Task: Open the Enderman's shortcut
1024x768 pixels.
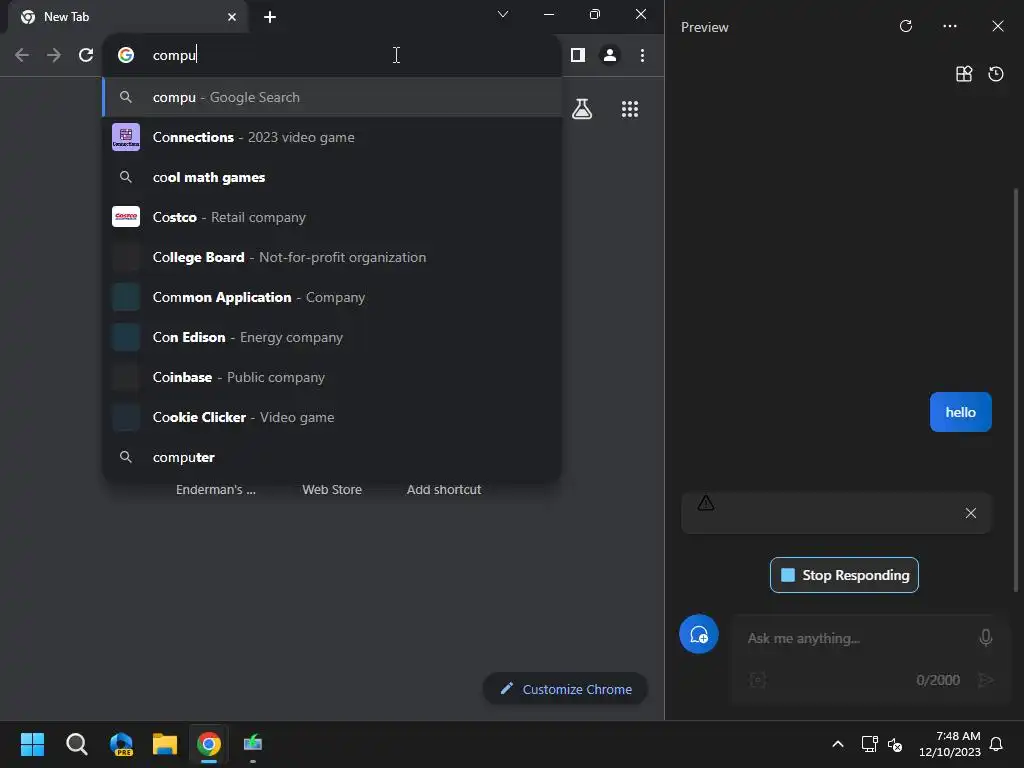Action: (x=216, y=489)
